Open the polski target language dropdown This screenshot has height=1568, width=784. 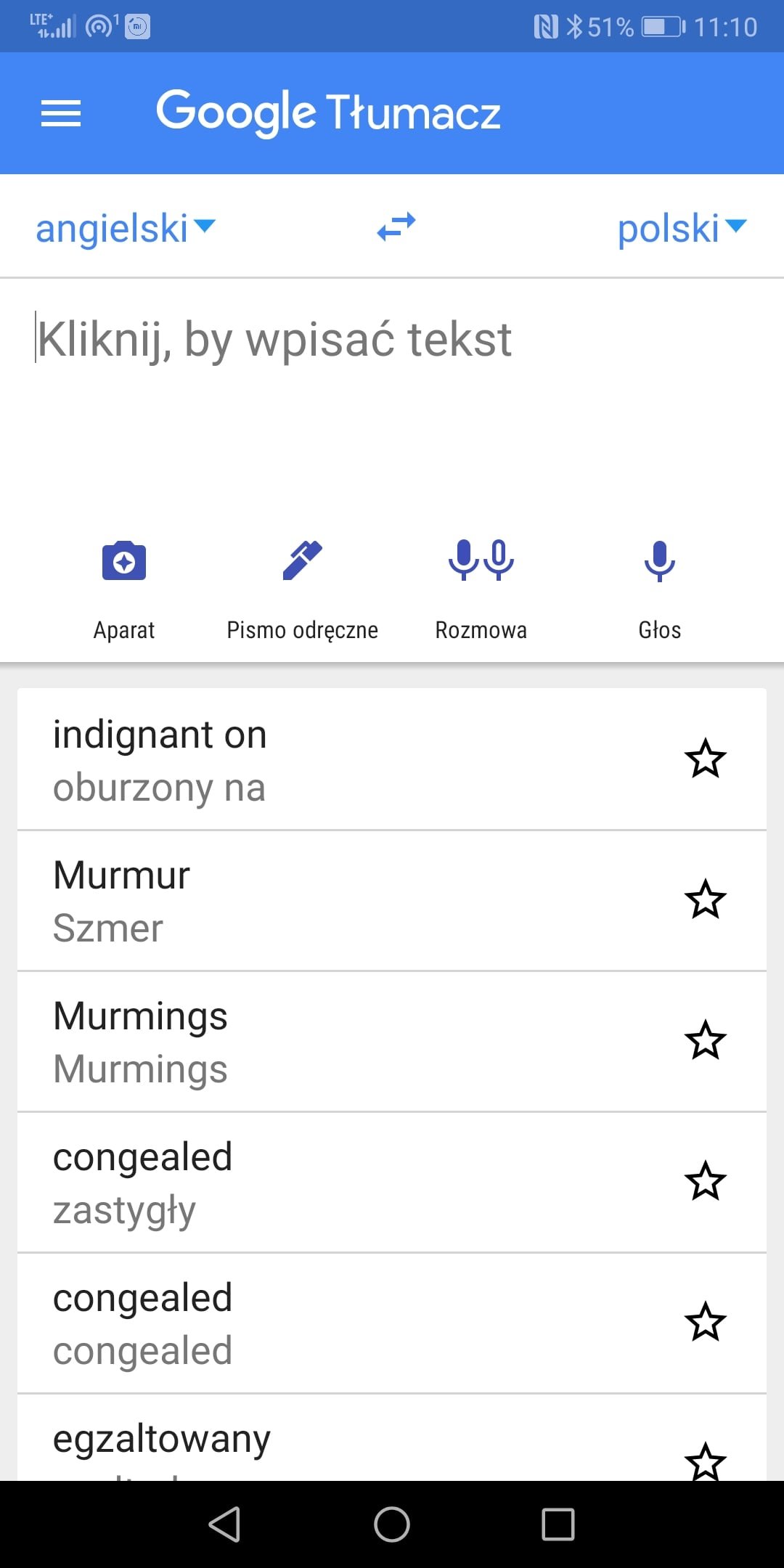682,229
